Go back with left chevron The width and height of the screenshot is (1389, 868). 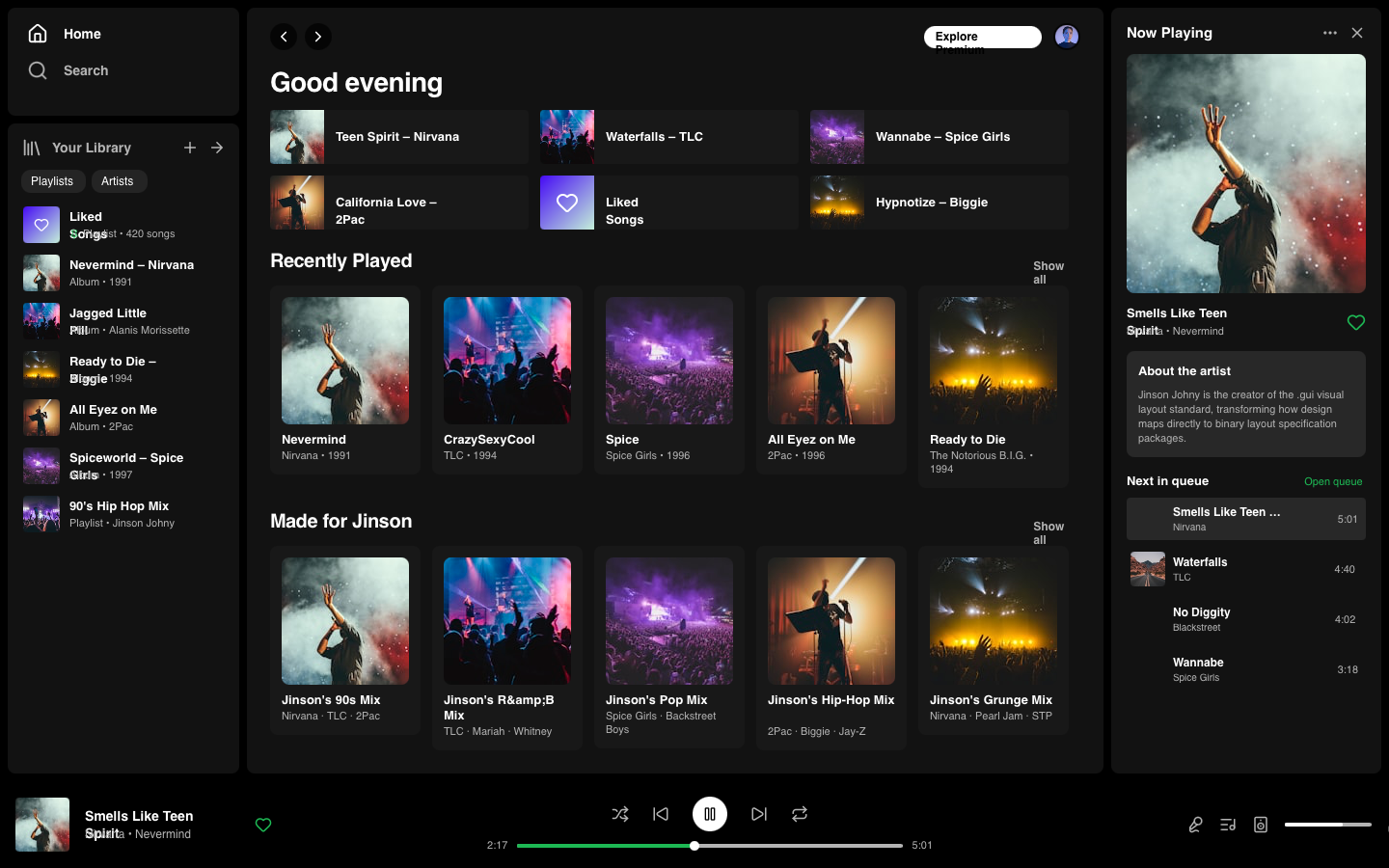coord(284,37)
